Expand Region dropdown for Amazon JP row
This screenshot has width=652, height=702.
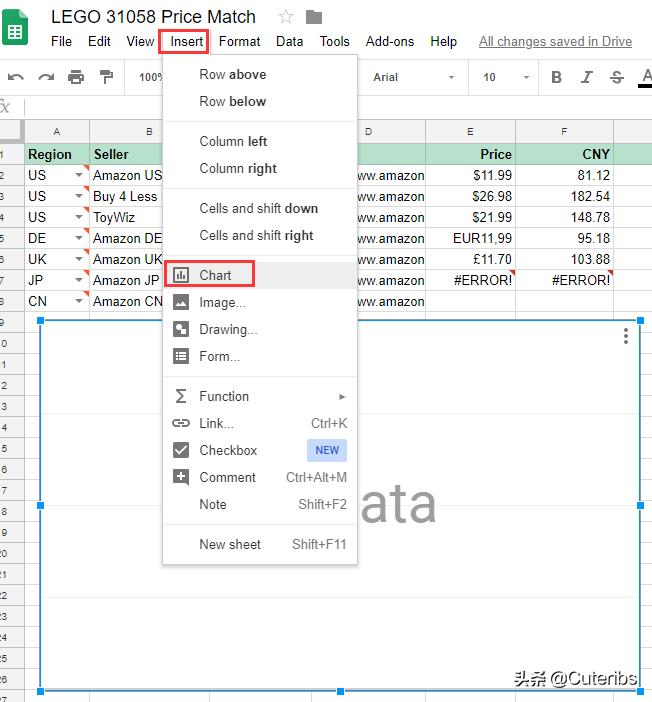(79, 280)
